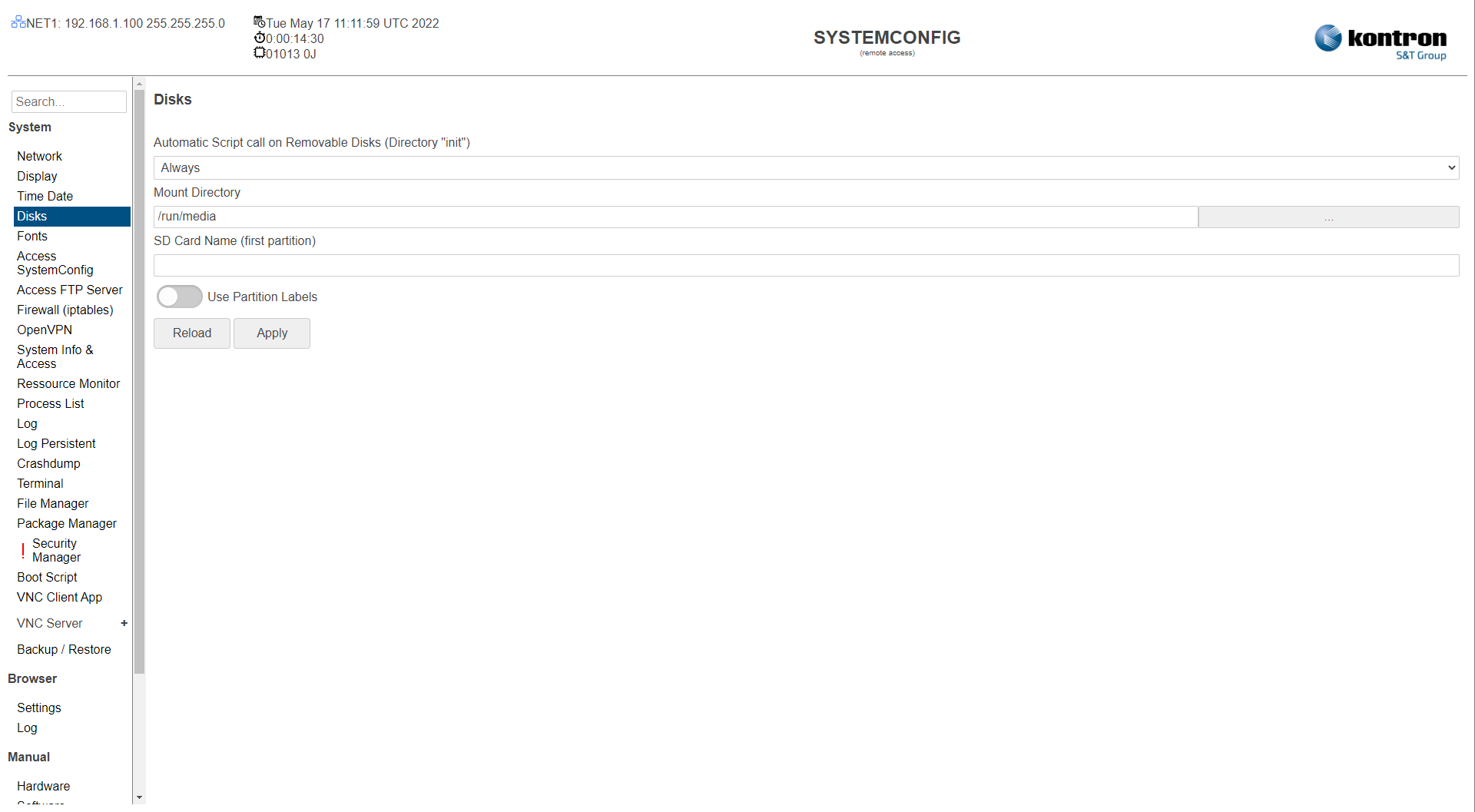Open the mount directory browse dialog with '...'

[x=1328, y=217]
